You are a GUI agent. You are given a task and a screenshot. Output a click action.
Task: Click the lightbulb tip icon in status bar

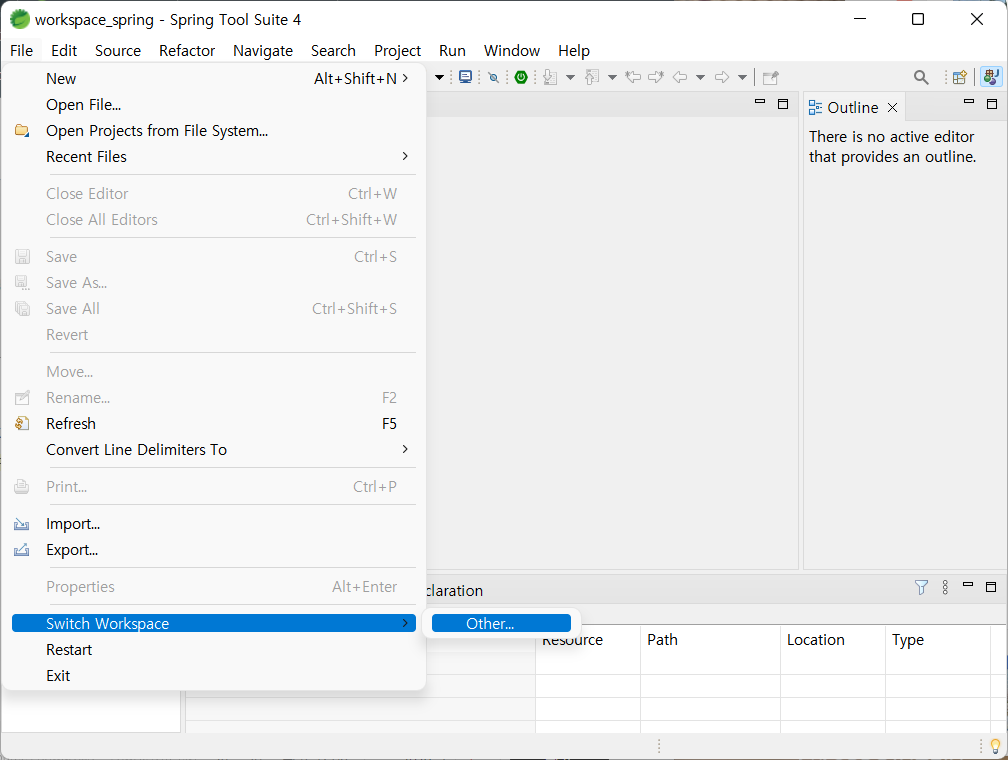pos(995,746)
